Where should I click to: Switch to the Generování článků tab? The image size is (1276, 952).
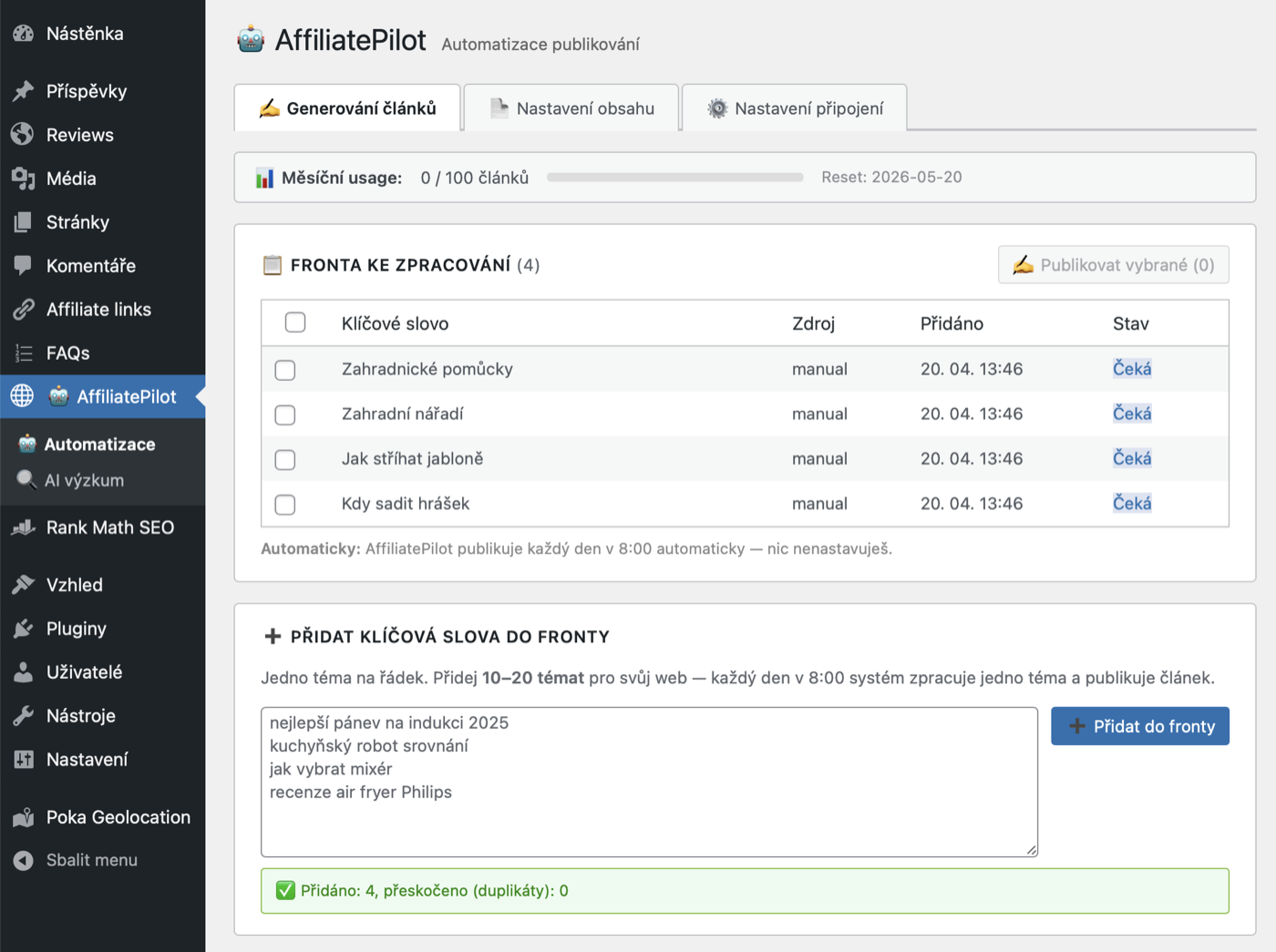pyautogui.click(x=347, y=108)
